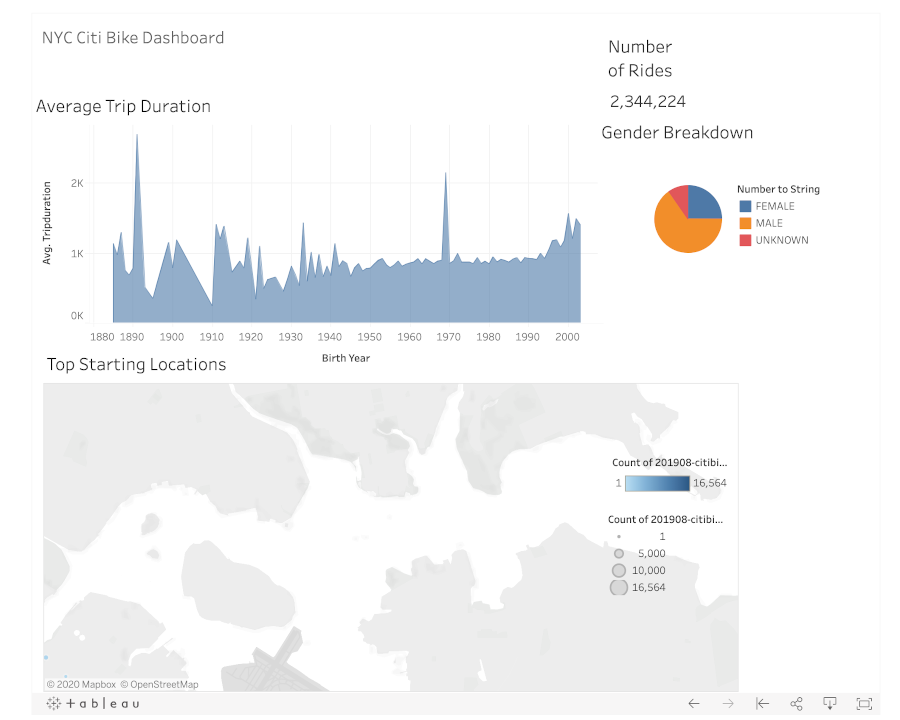Select the 16,564 size legend circle

[619, 587]
